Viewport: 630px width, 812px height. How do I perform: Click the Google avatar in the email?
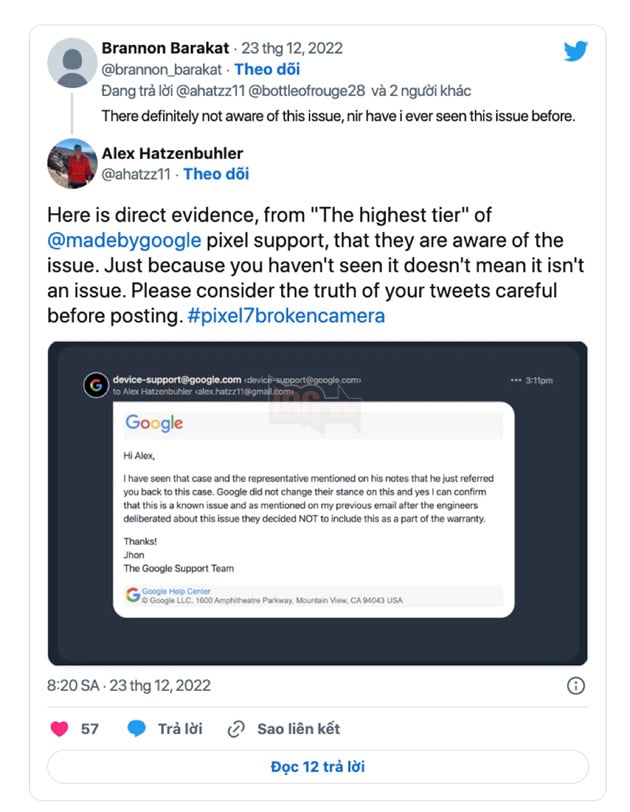point(95,385)
